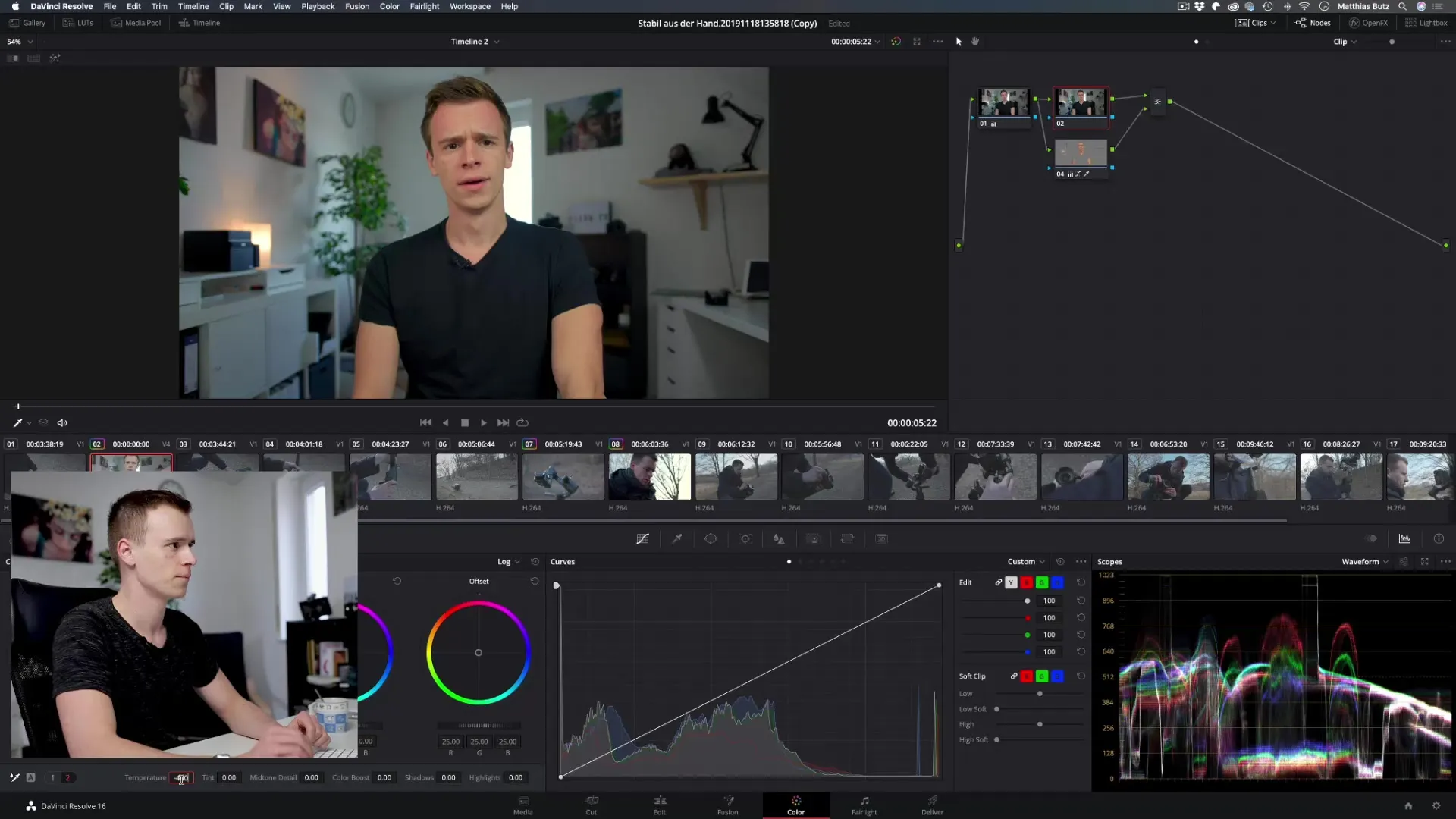Toggle the Y luminance curve channel
The image size is (1456, 819).
pyautogui.click(x=1011, y=582)
